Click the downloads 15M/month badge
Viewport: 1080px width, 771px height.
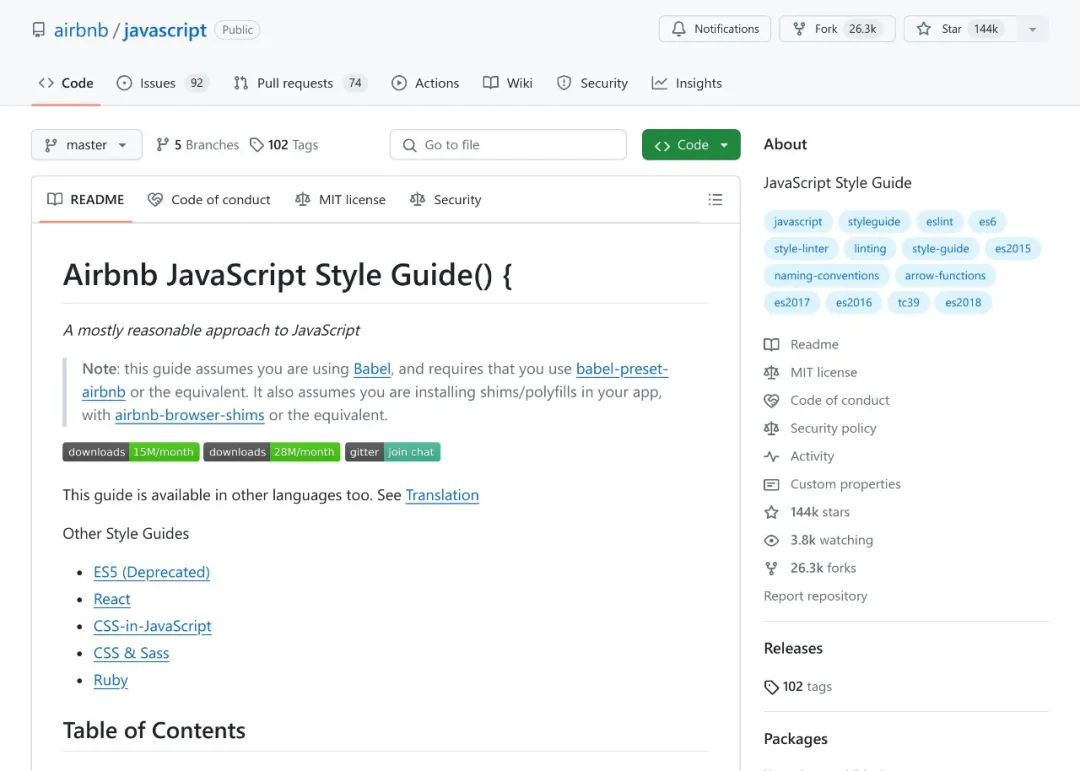[131, 452]
